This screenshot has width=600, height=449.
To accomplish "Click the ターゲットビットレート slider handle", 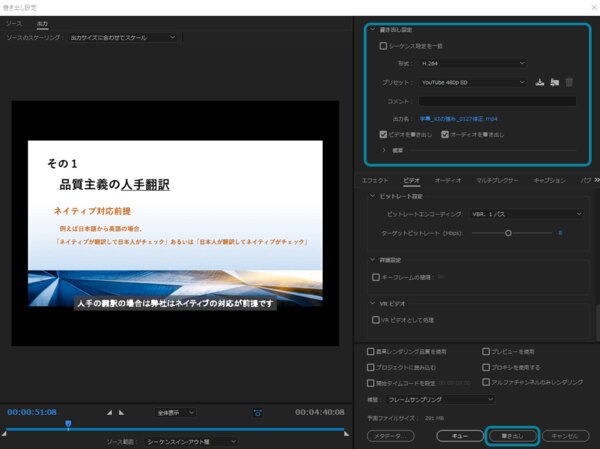I will pos(508,232).
